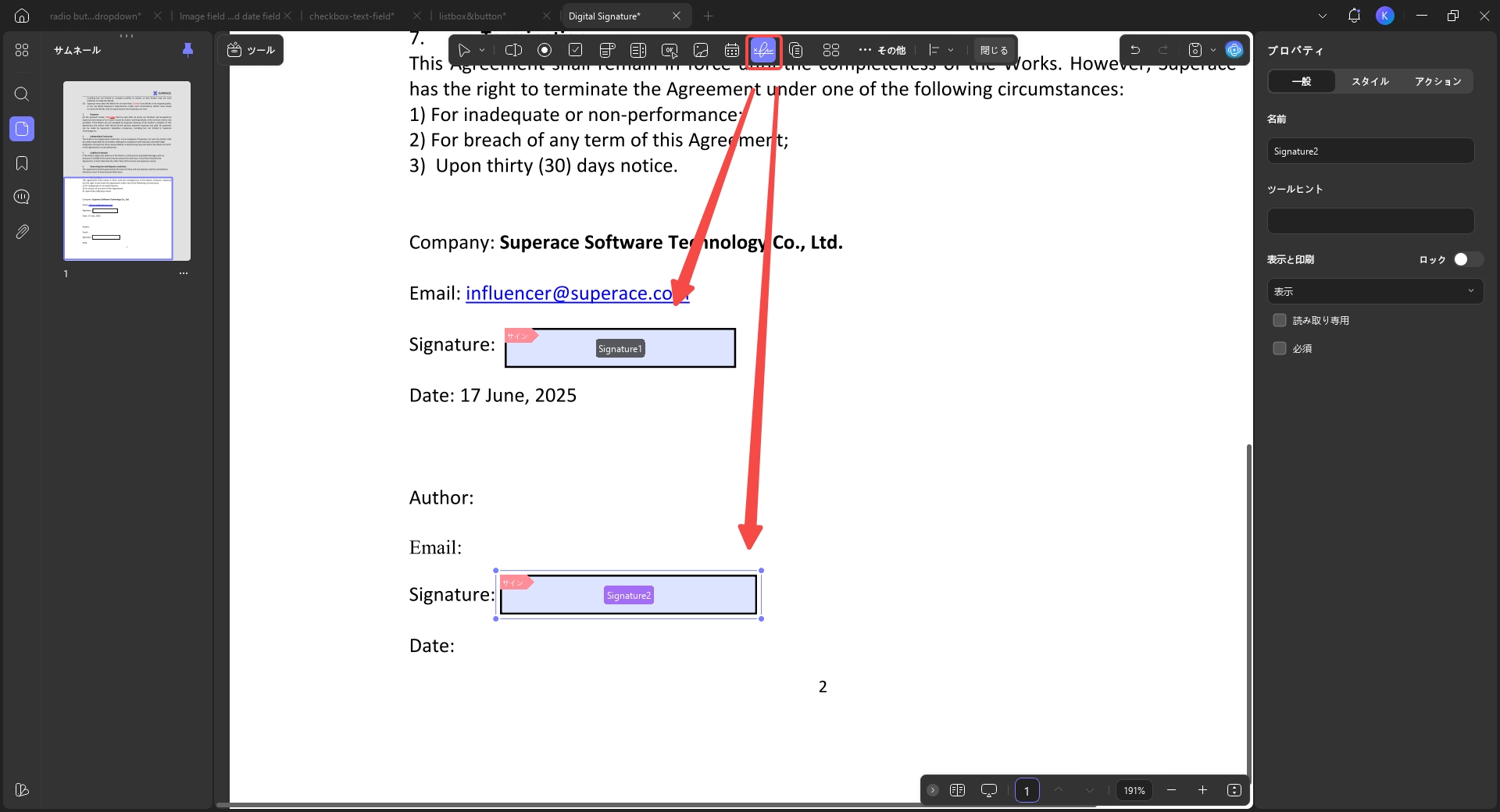Check the 読み取り専用 checkbox
1500x812 pixels.
pyautogui.click(x=1280, y=320)
